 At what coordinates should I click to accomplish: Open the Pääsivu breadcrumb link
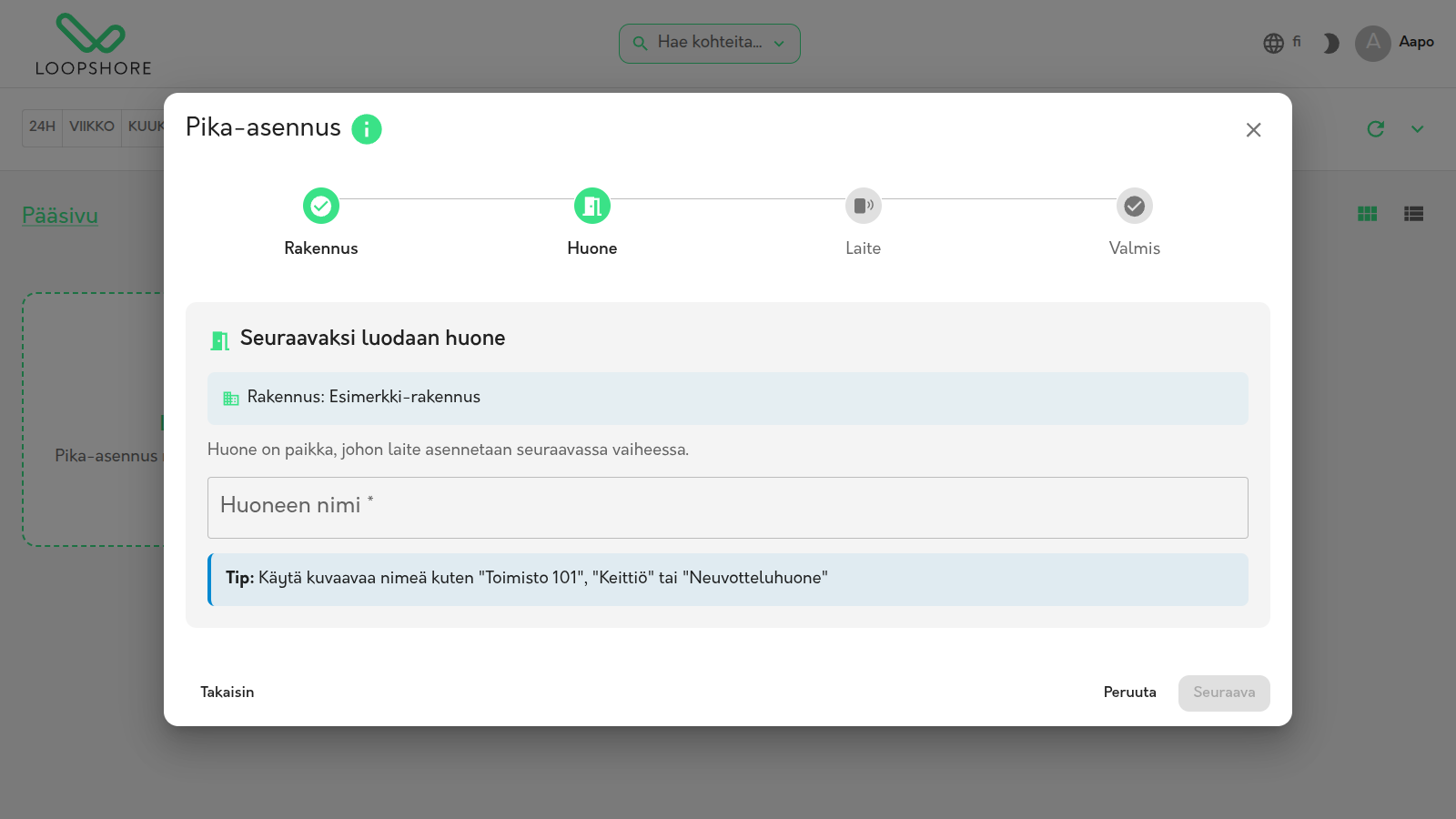tap(60, 216)
